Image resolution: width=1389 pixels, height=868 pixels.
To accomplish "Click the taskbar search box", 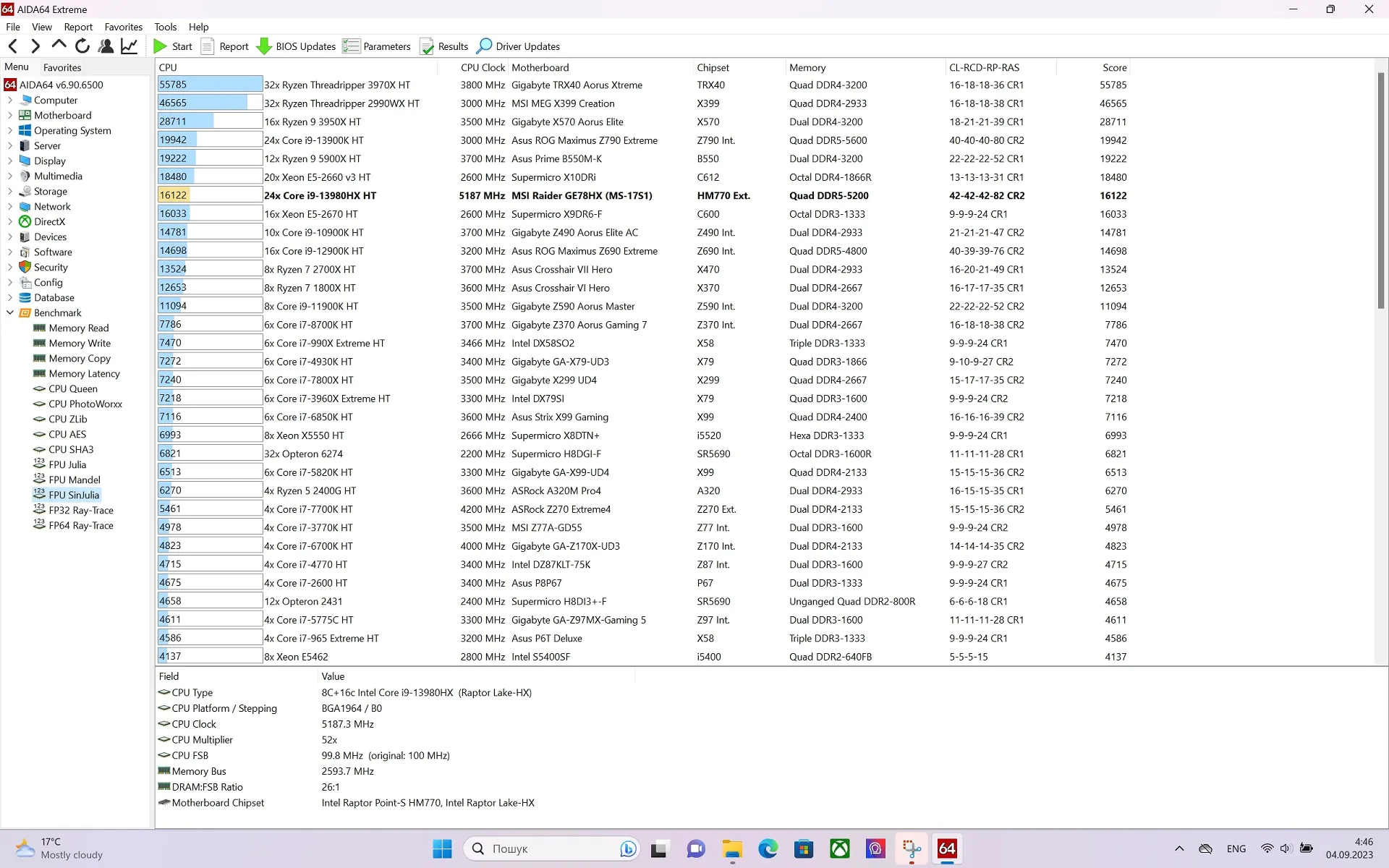I will pyautogui.click(x=553, y=848).
